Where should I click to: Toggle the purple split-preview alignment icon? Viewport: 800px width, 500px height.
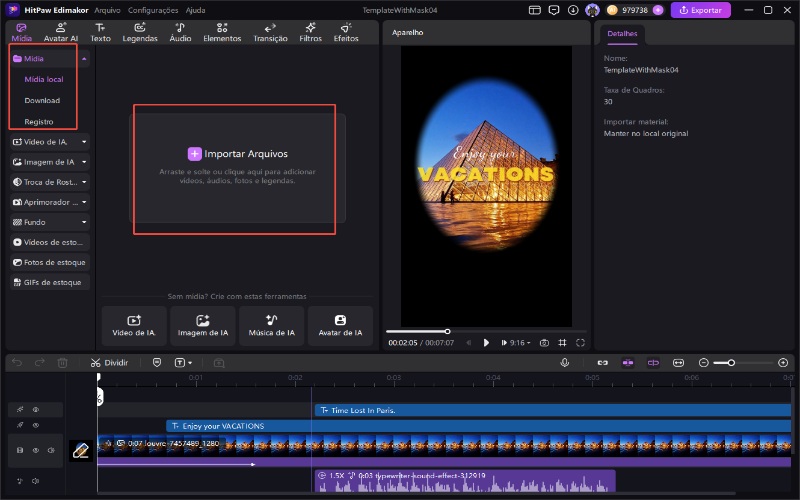[653, 363]
